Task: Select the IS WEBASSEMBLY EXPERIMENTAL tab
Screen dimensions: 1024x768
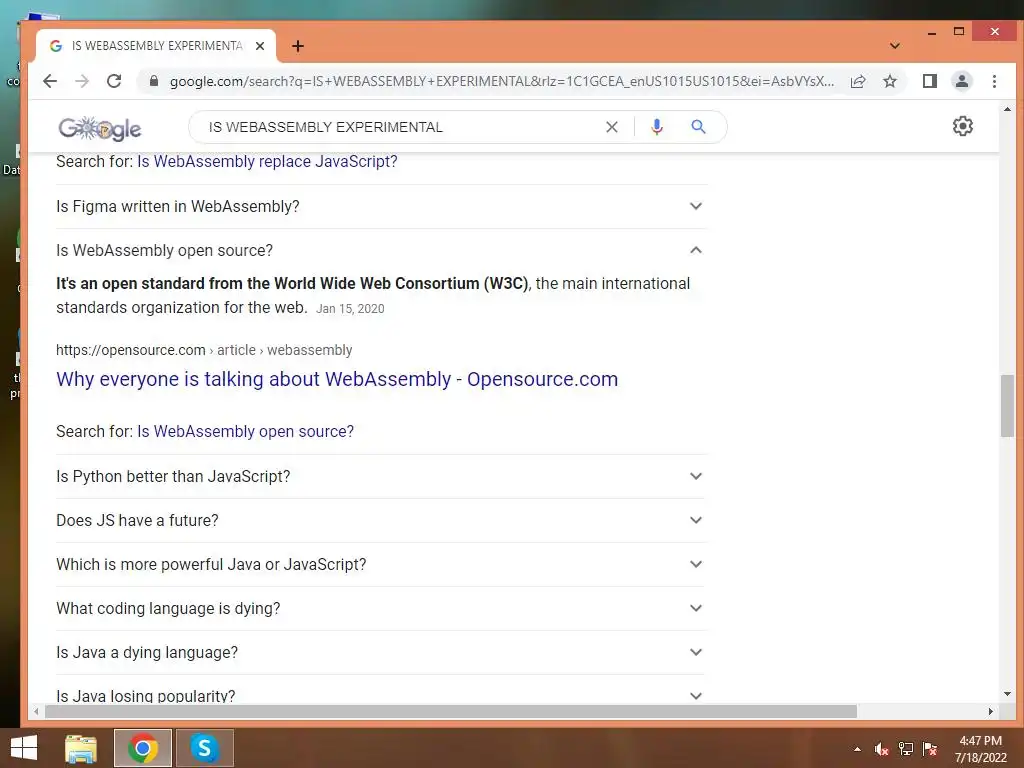Action: (157, 46)
